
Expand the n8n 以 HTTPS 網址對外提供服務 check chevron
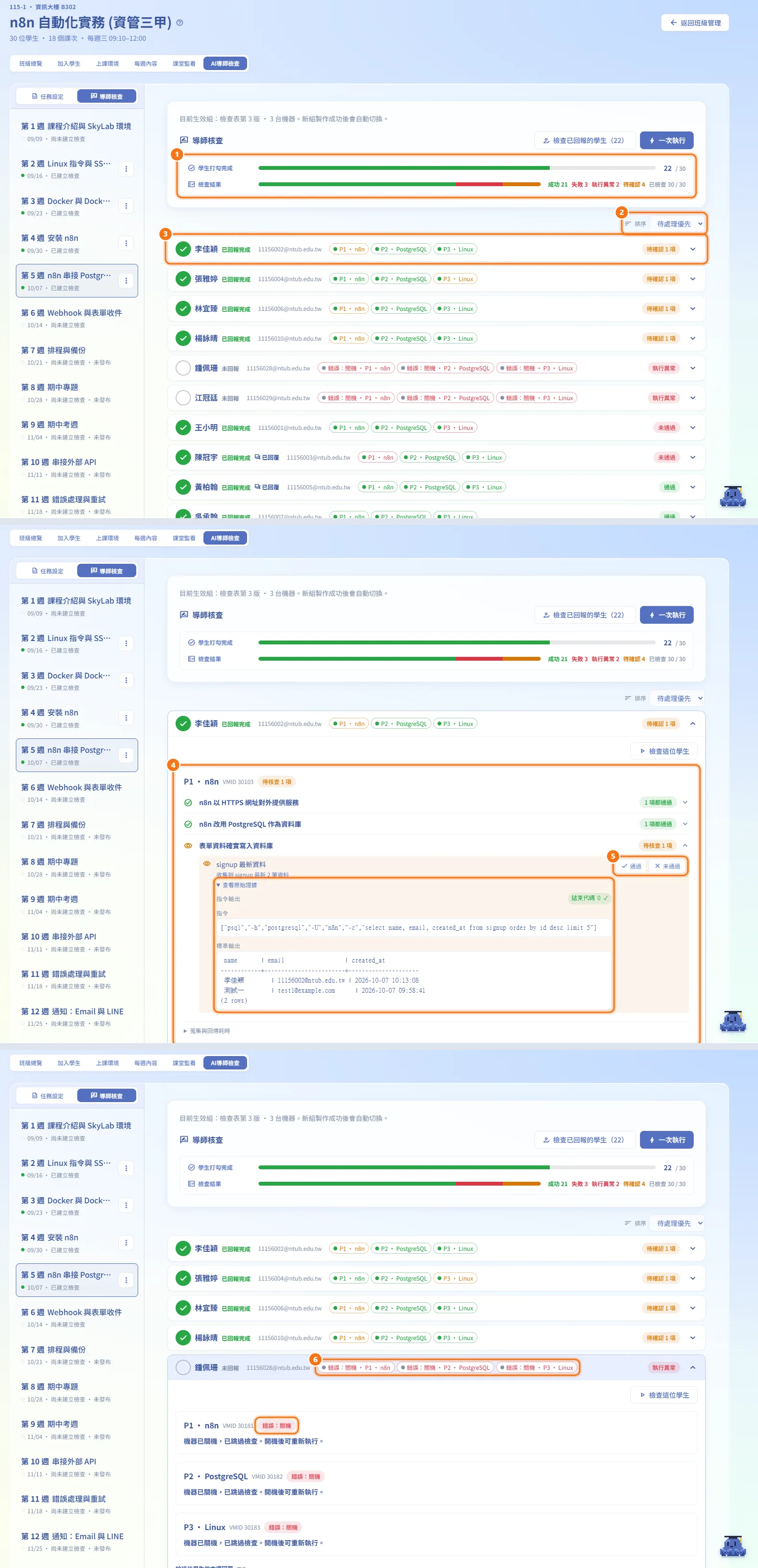click(686, 803)
